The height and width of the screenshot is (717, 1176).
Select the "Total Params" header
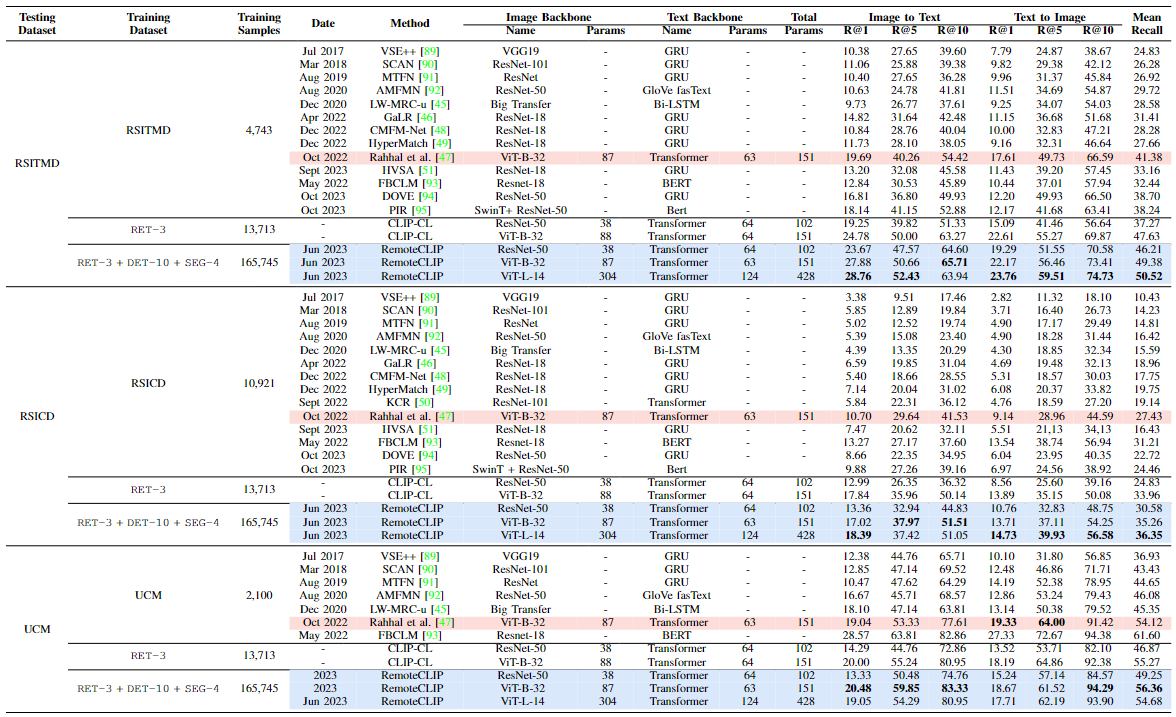(x=803, y=24)
